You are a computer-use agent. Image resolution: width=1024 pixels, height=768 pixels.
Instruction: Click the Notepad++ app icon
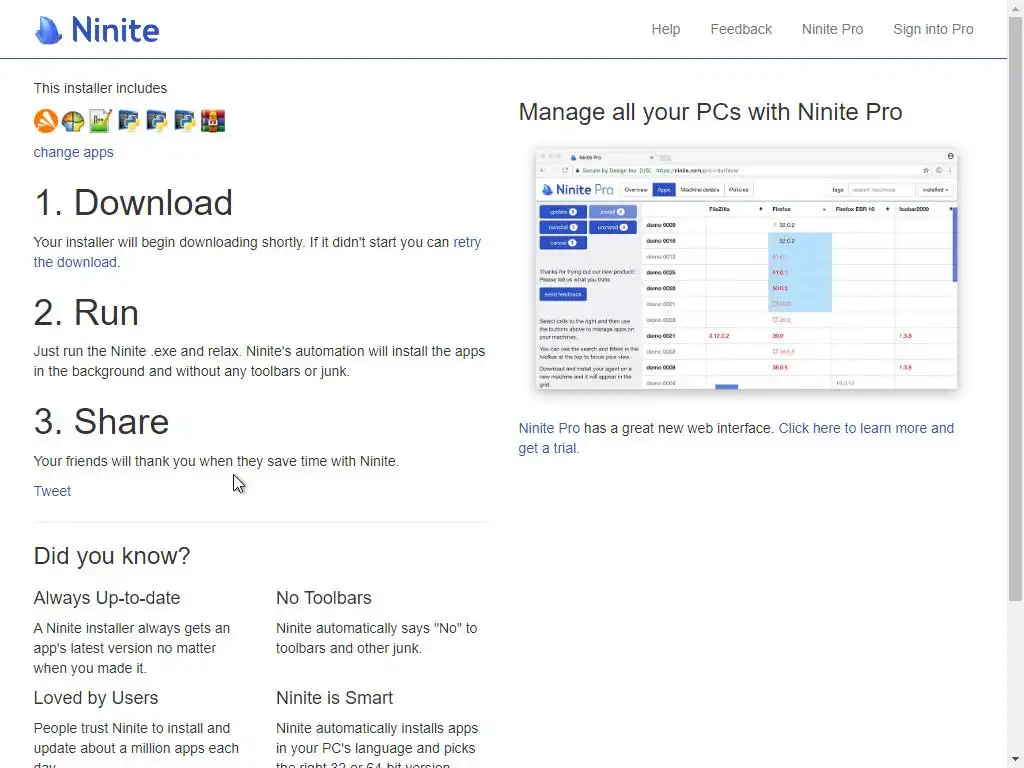101,121
